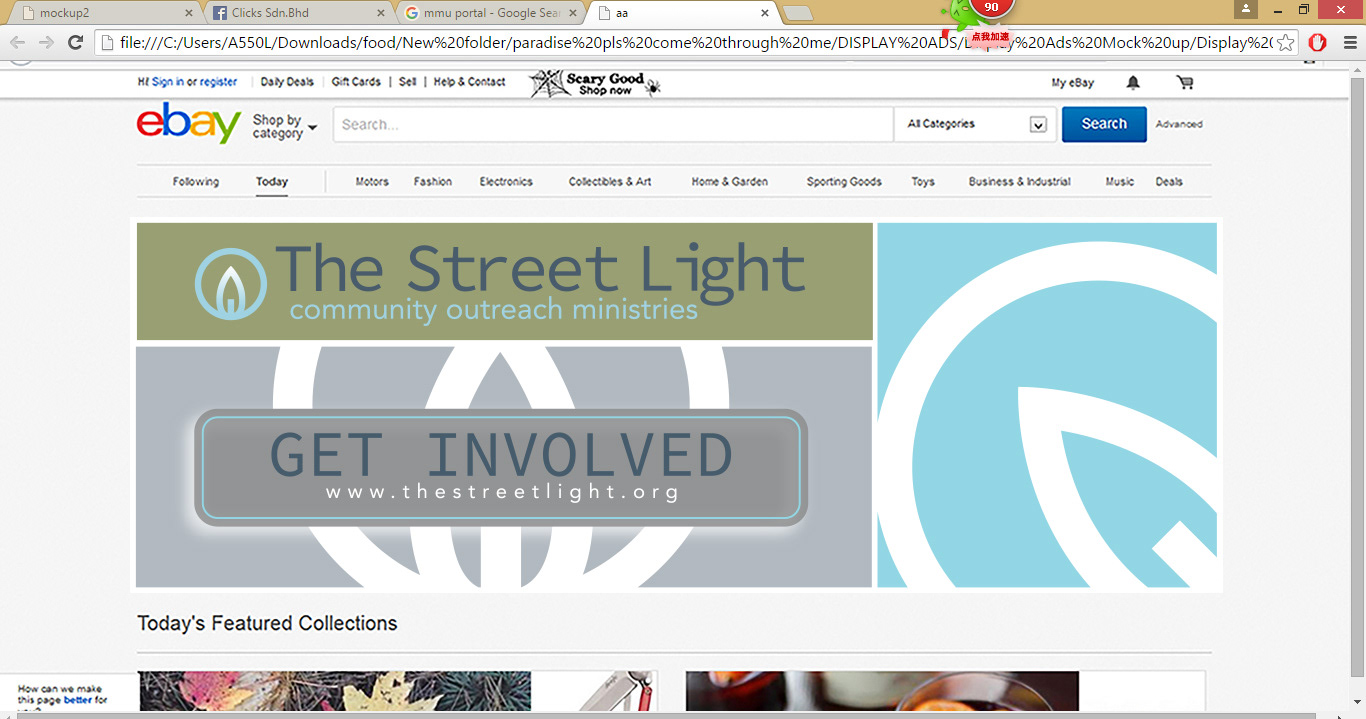
Task: Bookmark this page with star icon
Action: click(x=1286, y=42)
